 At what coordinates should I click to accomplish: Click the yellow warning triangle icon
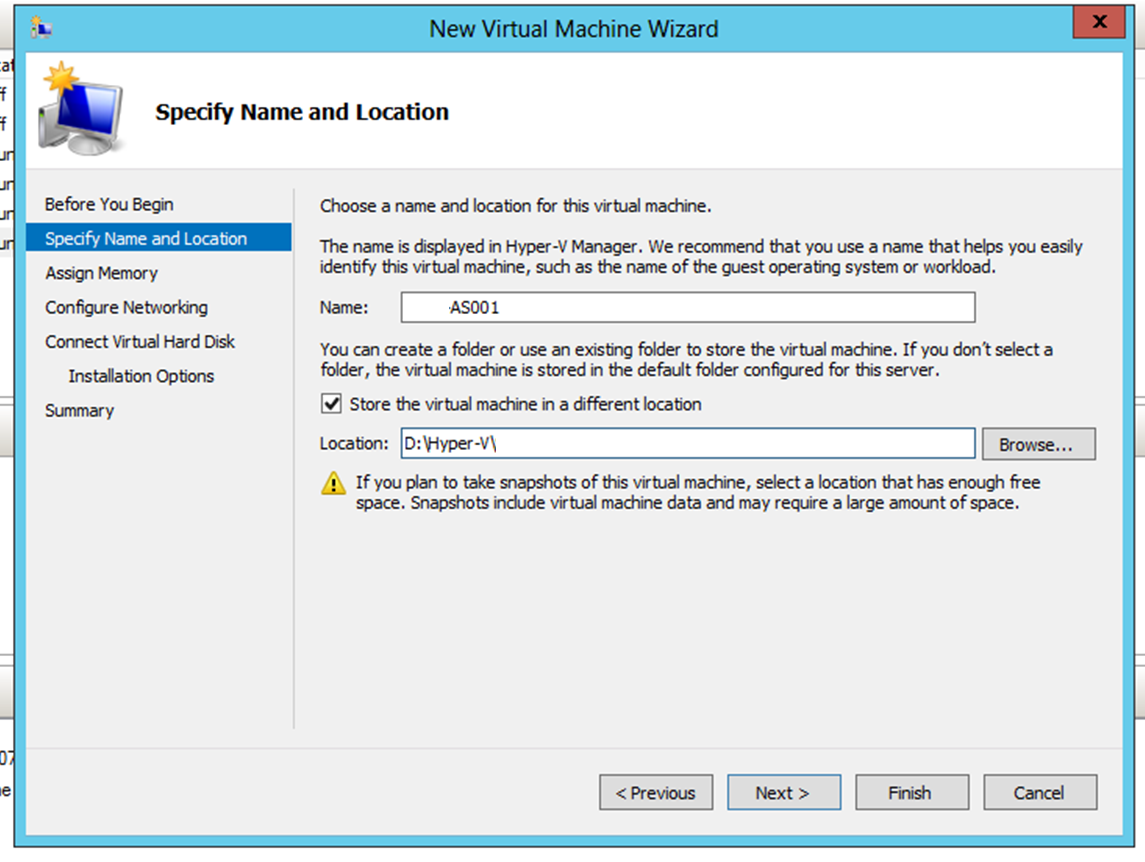tap(334, 484)
